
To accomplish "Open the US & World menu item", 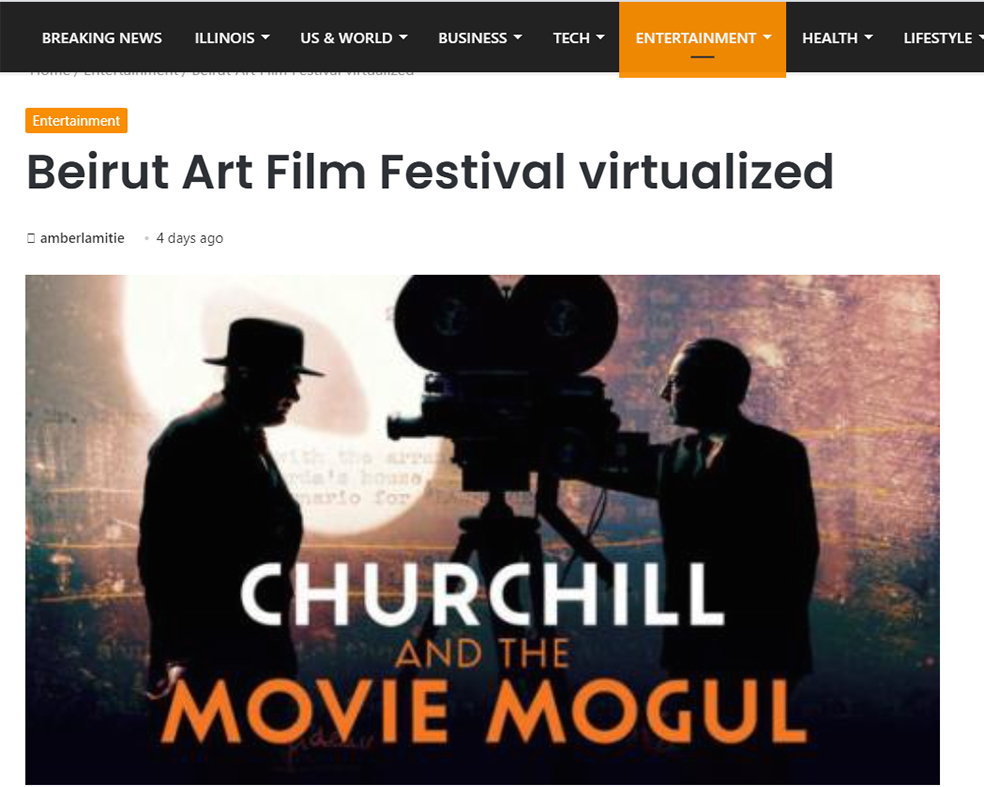I will (346, 38).
